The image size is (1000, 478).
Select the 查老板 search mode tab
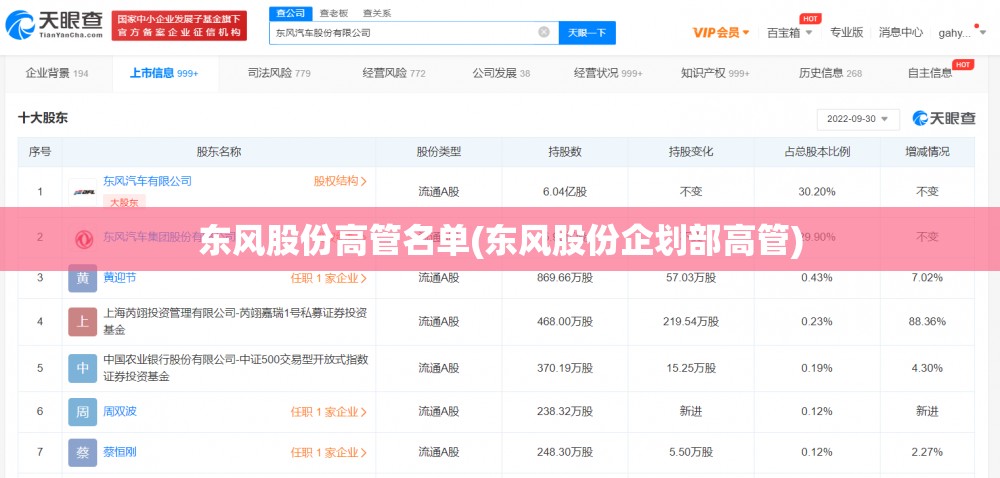(334, 13)
